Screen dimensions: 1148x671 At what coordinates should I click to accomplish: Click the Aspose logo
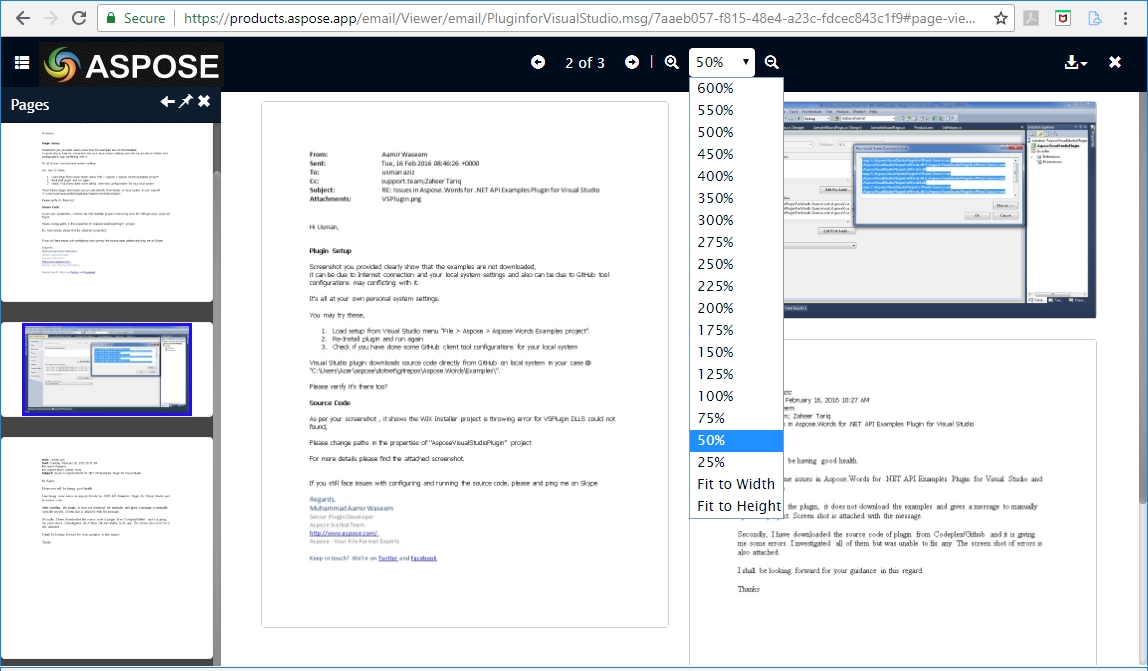click(x=132, y=65)
